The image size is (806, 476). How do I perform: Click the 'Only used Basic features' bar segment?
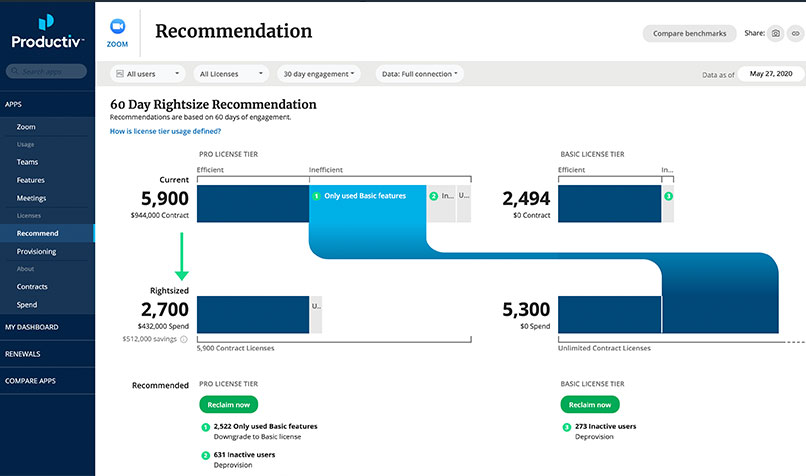[x=368, y=204]
